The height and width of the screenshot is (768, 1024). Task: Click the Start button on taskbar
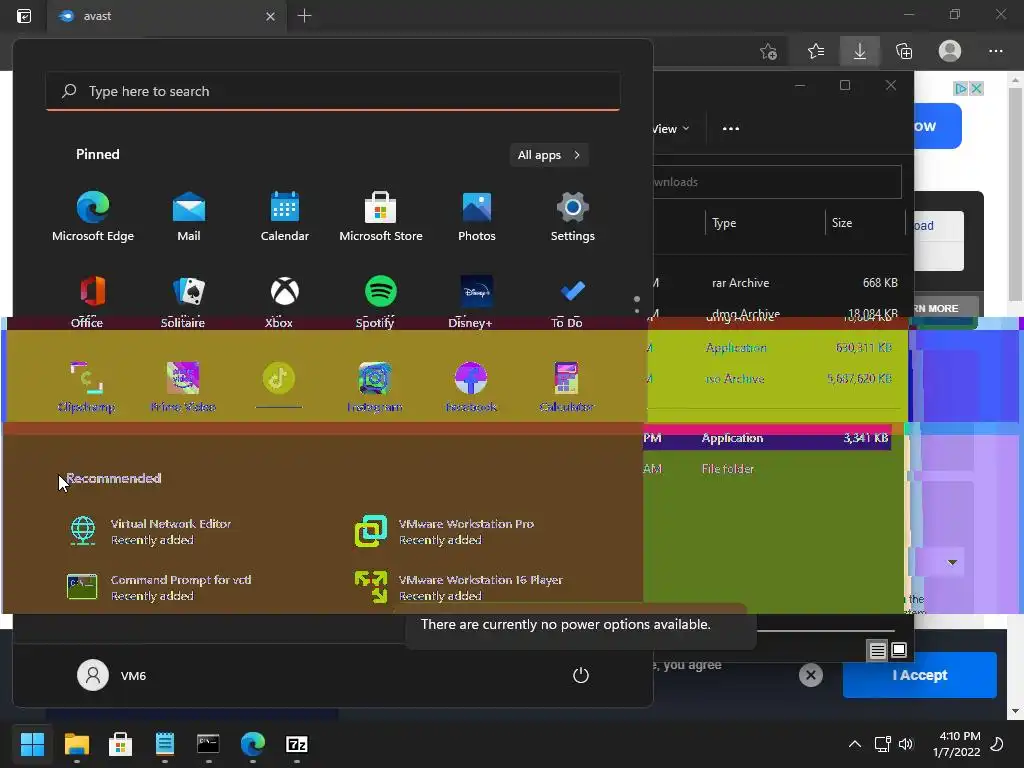point(32,744)
